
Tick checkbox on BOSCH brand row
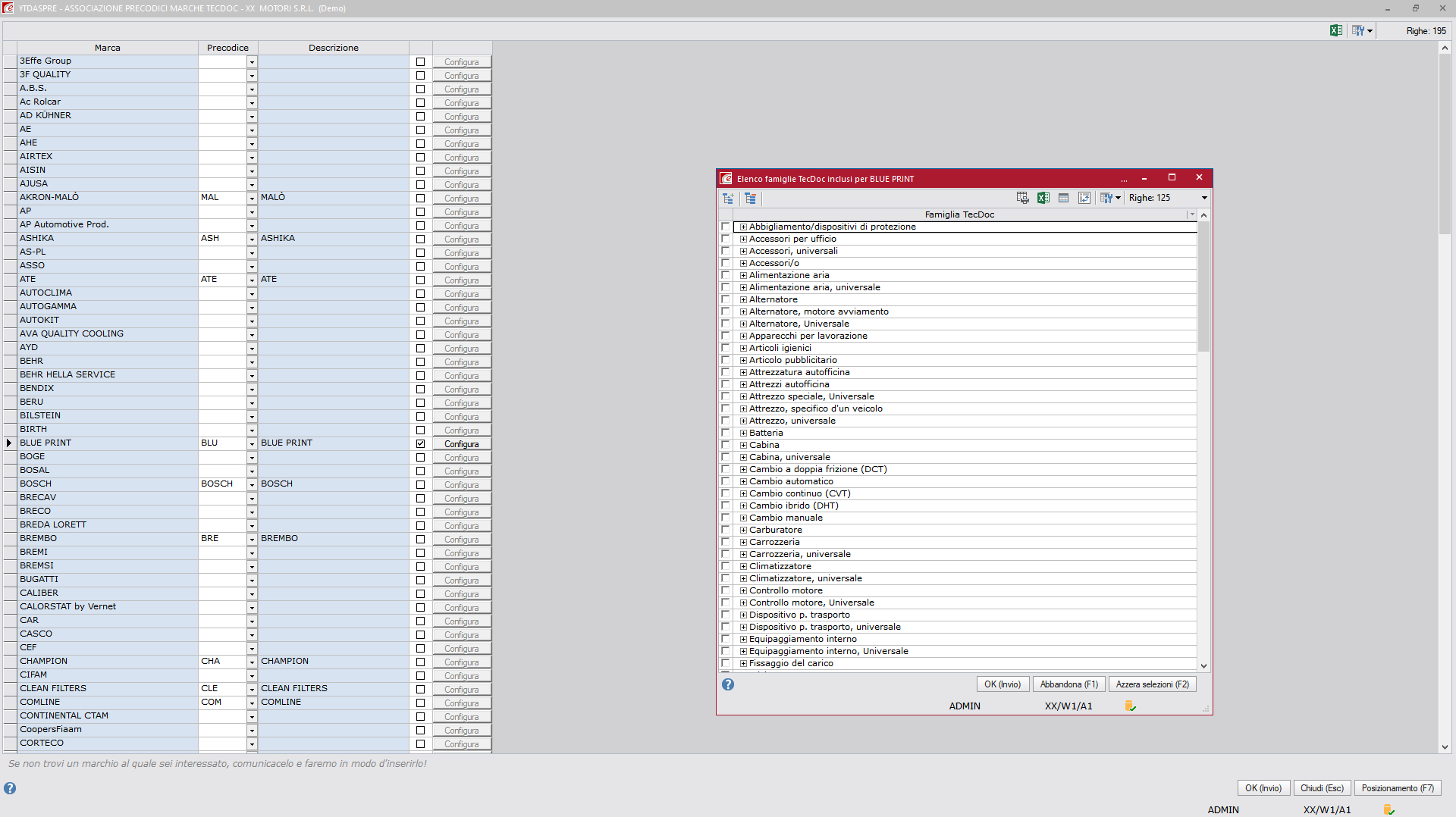(420, 484)
